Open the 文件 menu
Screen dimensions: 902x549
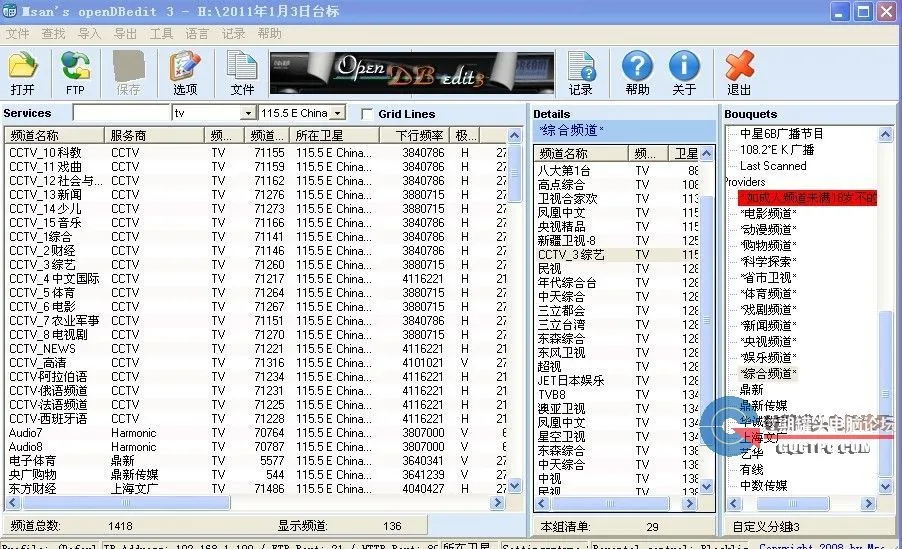[x=17, y=34]
